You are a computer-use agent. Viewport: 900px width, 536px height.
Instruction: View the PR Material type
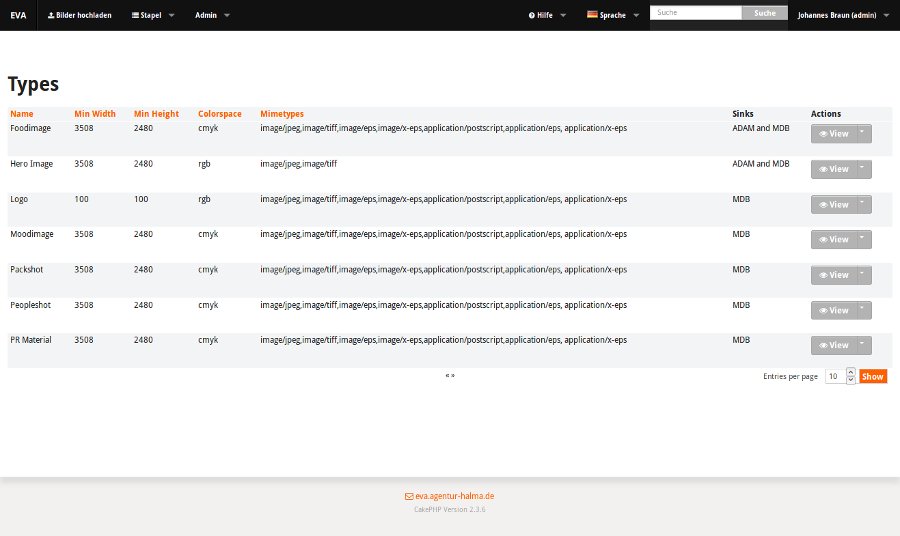(833, 345)
